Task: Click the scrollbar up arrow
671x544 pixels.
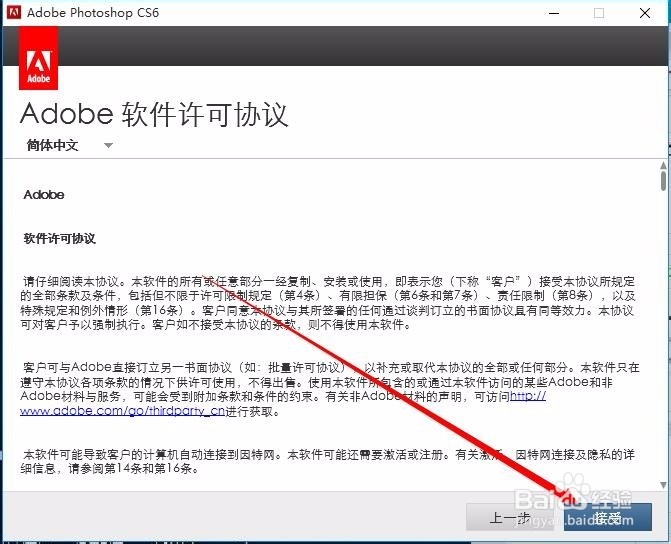Action: pyautogui.click(x=663, y=165)
